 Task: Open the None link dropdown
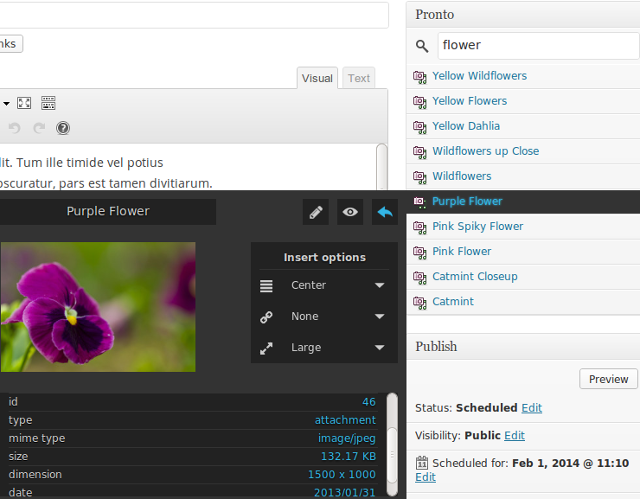point(337,316)
